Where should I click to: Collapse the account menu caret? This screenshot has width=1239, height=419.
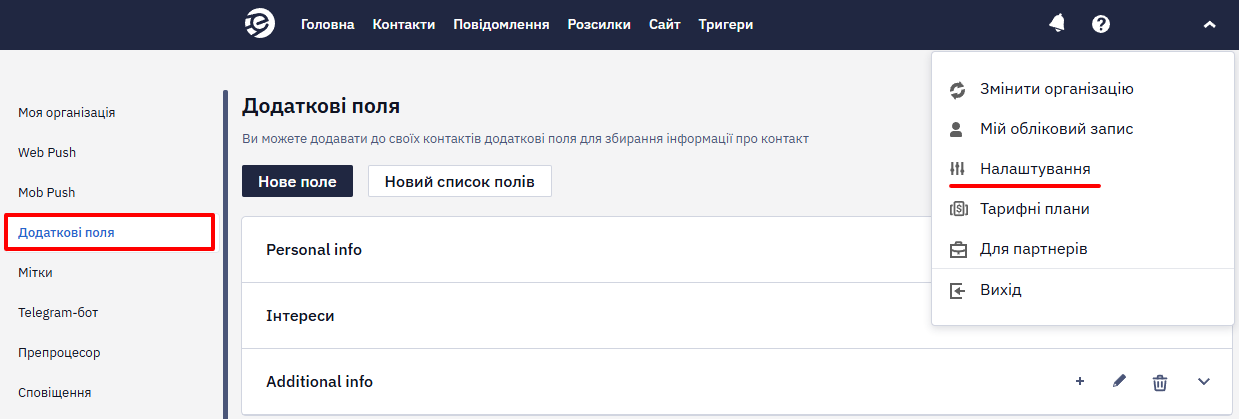(x=1209, y=25)
